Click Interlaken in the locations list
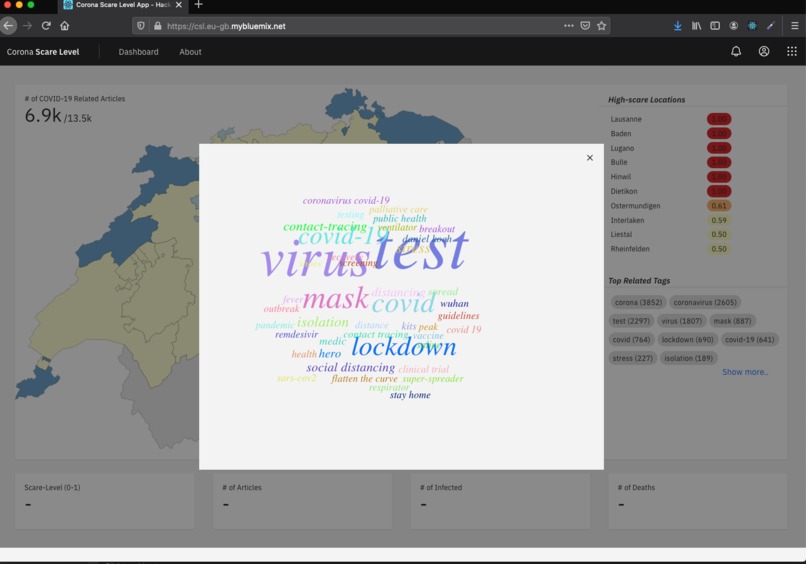 pos(627,220)
